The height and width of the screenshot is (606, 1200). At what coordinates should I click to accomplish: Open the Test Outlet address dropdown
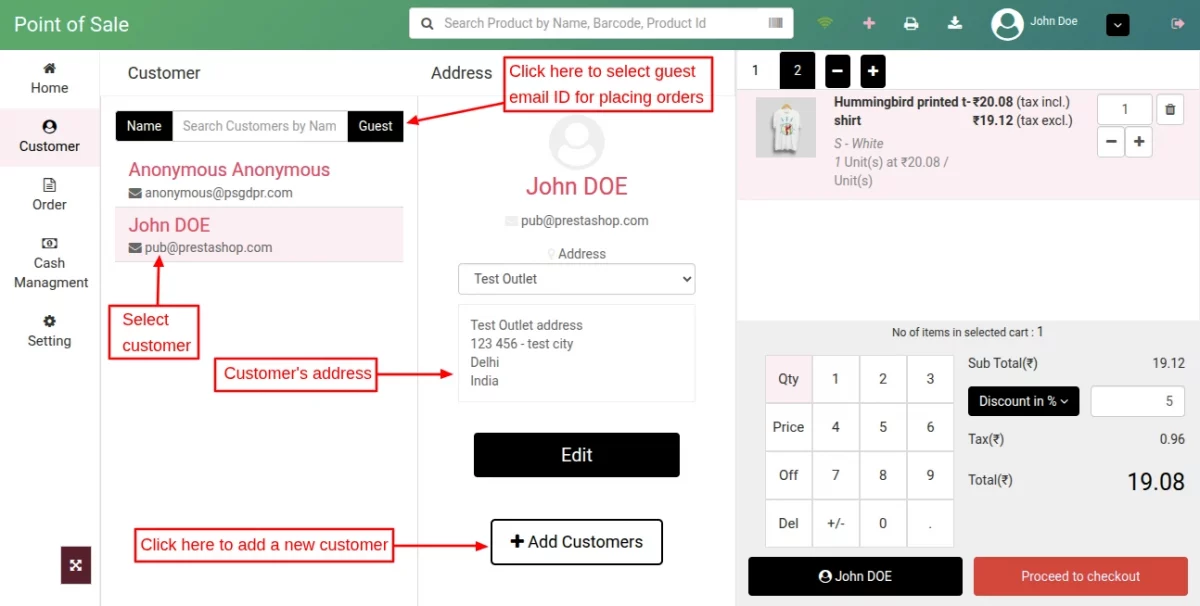576,279
